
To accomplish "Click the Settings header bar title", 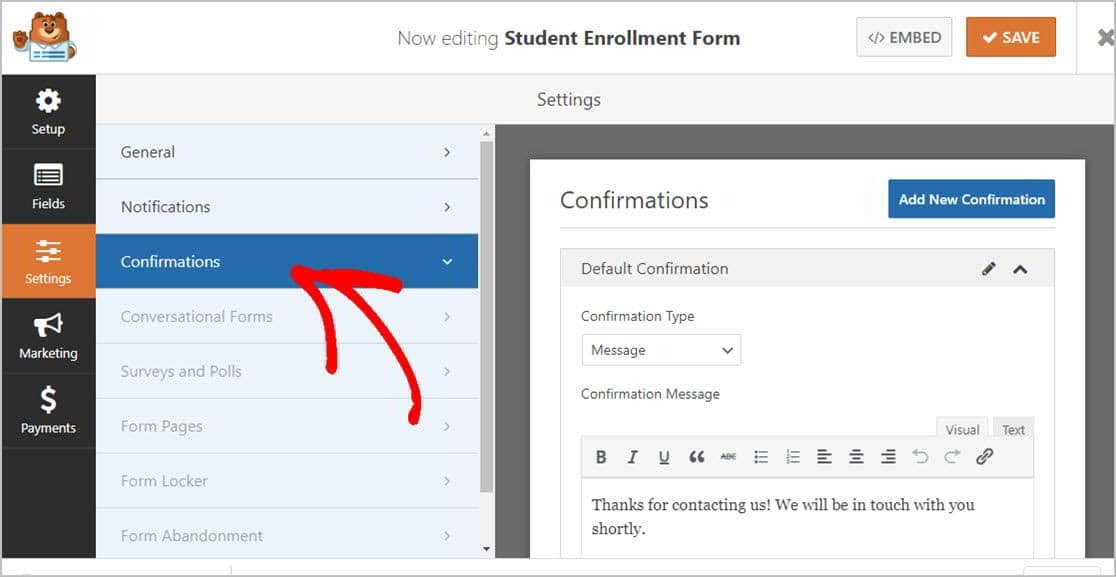I will [569, 100].
